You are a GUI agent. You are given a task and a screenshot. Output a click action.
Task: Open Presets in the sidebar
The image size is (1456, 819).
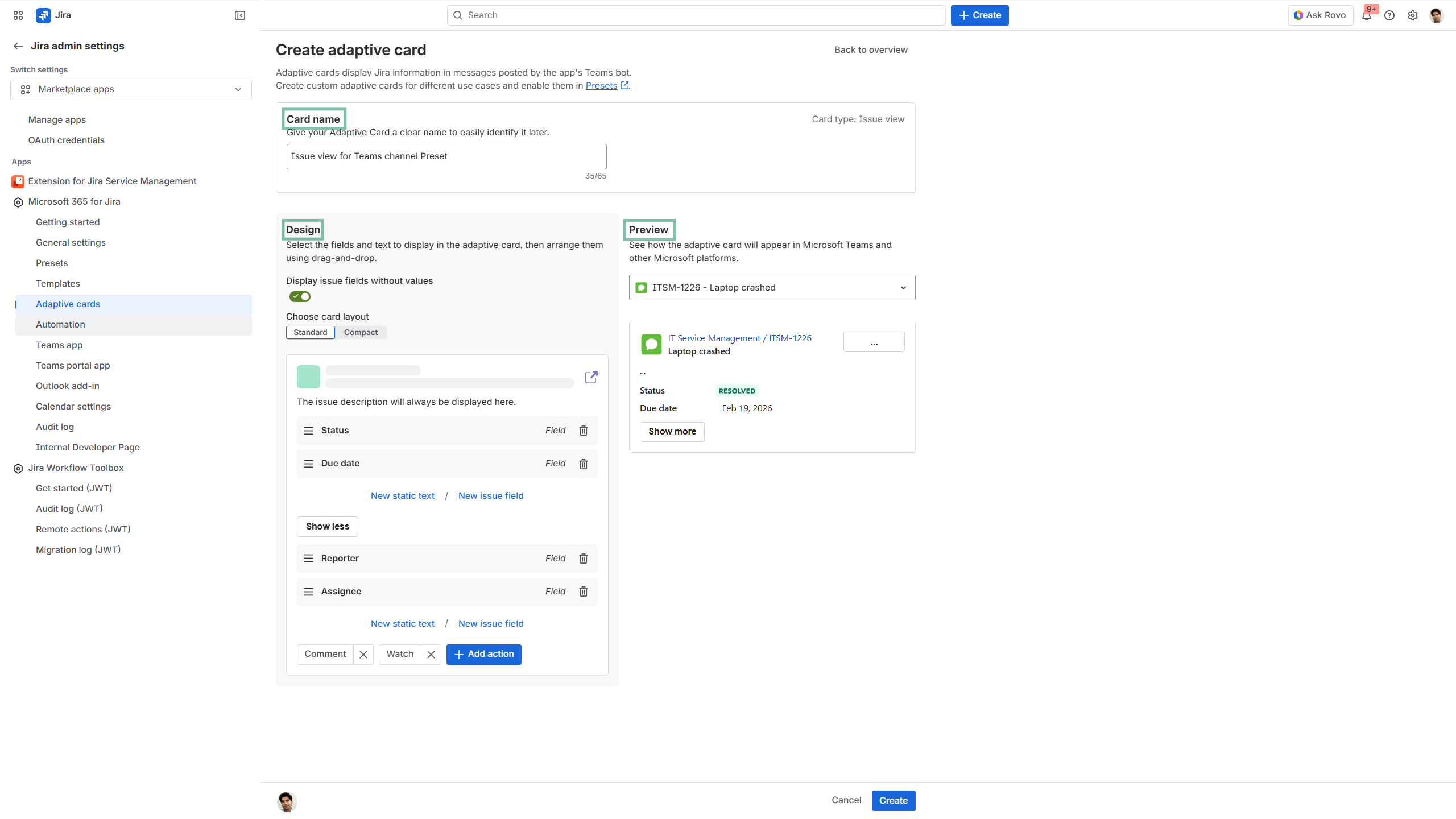[x=52, y=263]
